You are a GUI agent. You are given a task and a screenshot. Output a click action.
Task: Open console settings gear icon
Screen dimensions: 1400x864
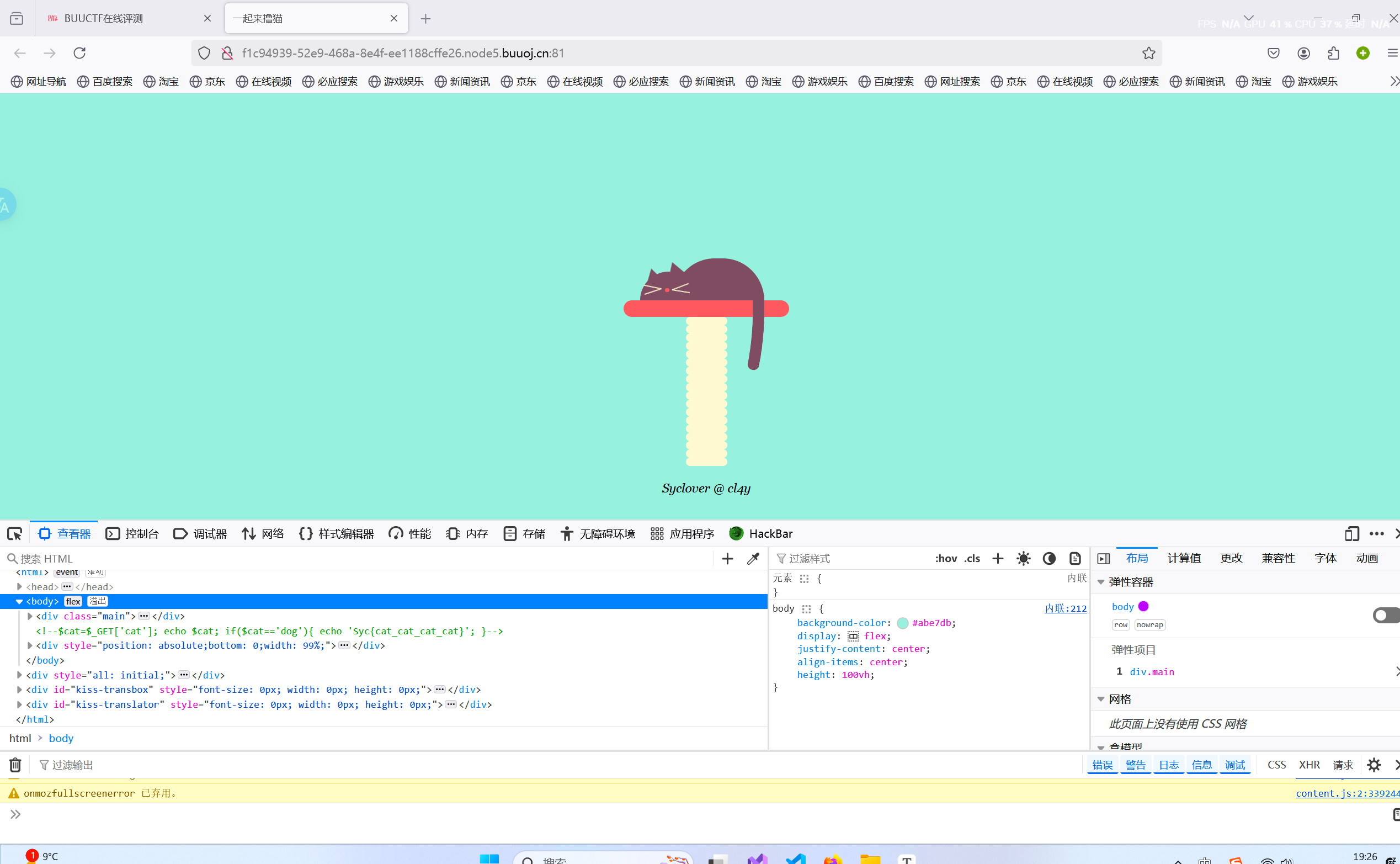click(x=1374, y=765)
